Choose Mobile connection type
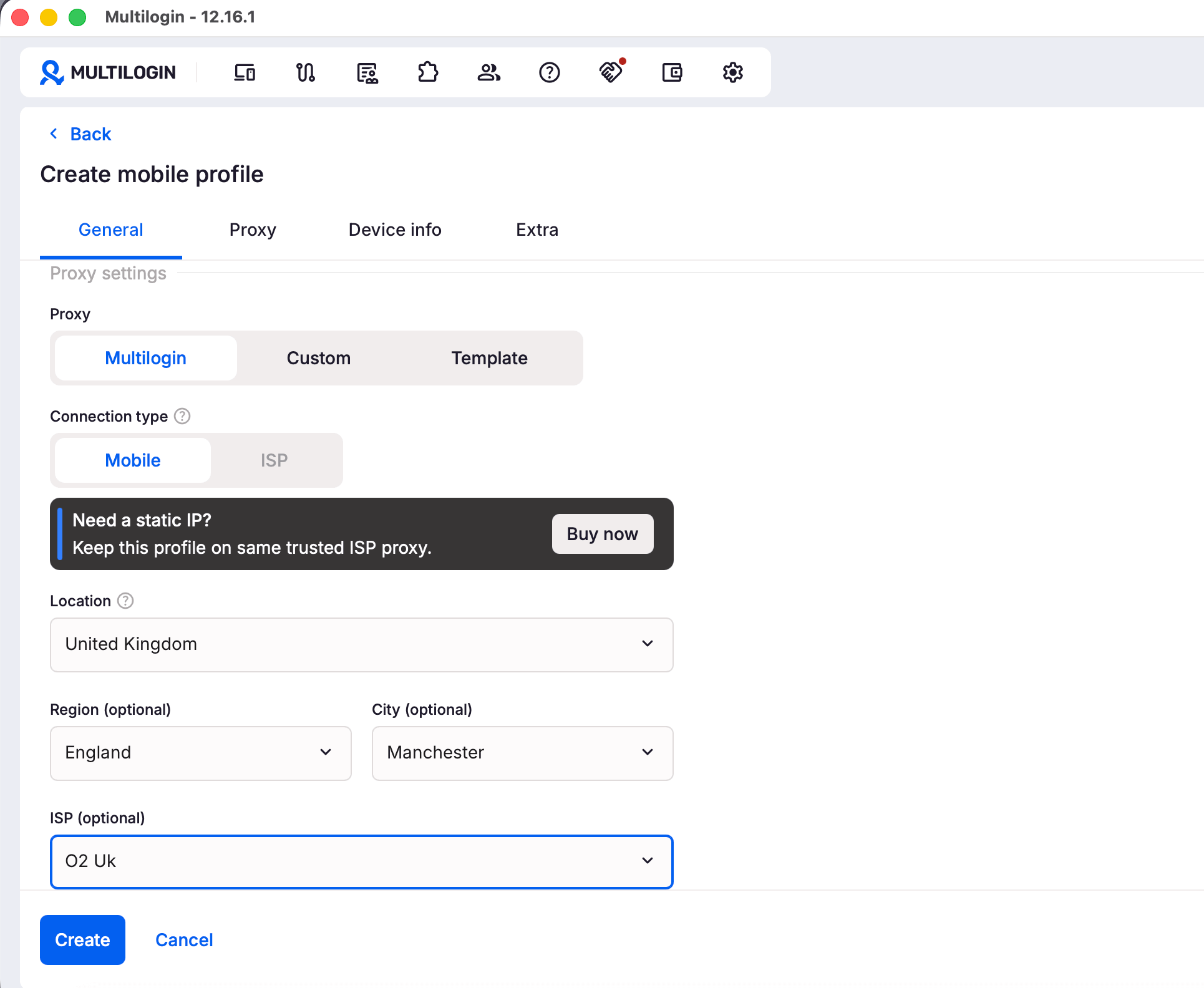The height and width of the screenshot is (988, 1204). point(133,460)
